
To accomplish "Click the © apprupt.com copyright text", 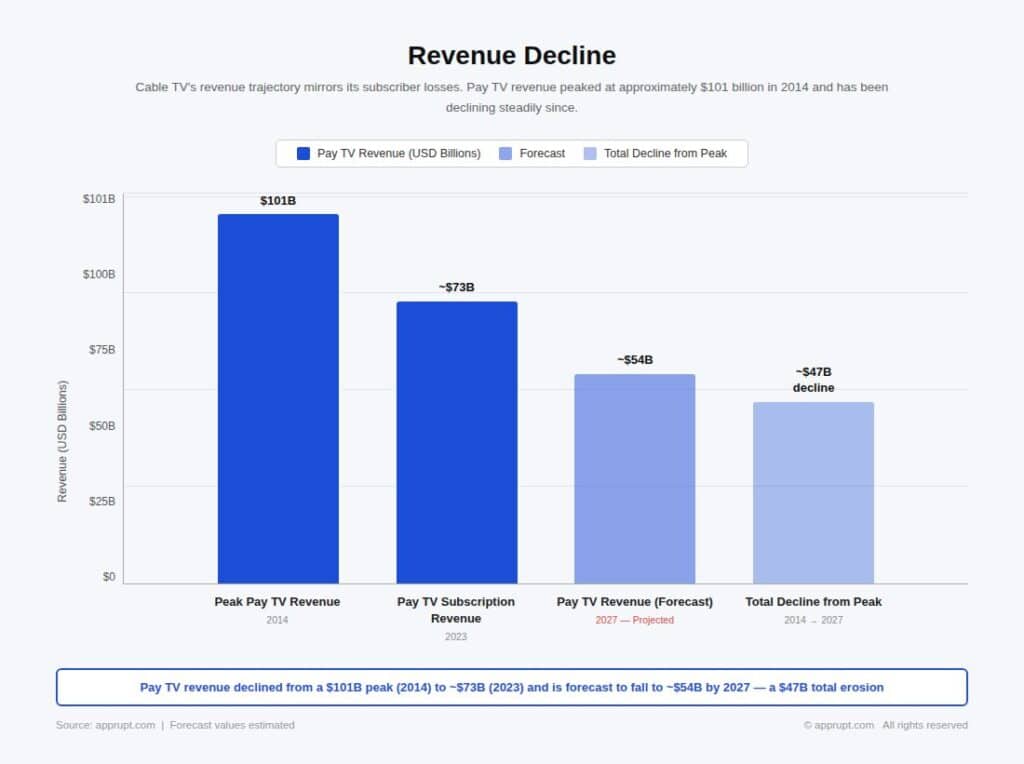I will (x=838, y=725).
